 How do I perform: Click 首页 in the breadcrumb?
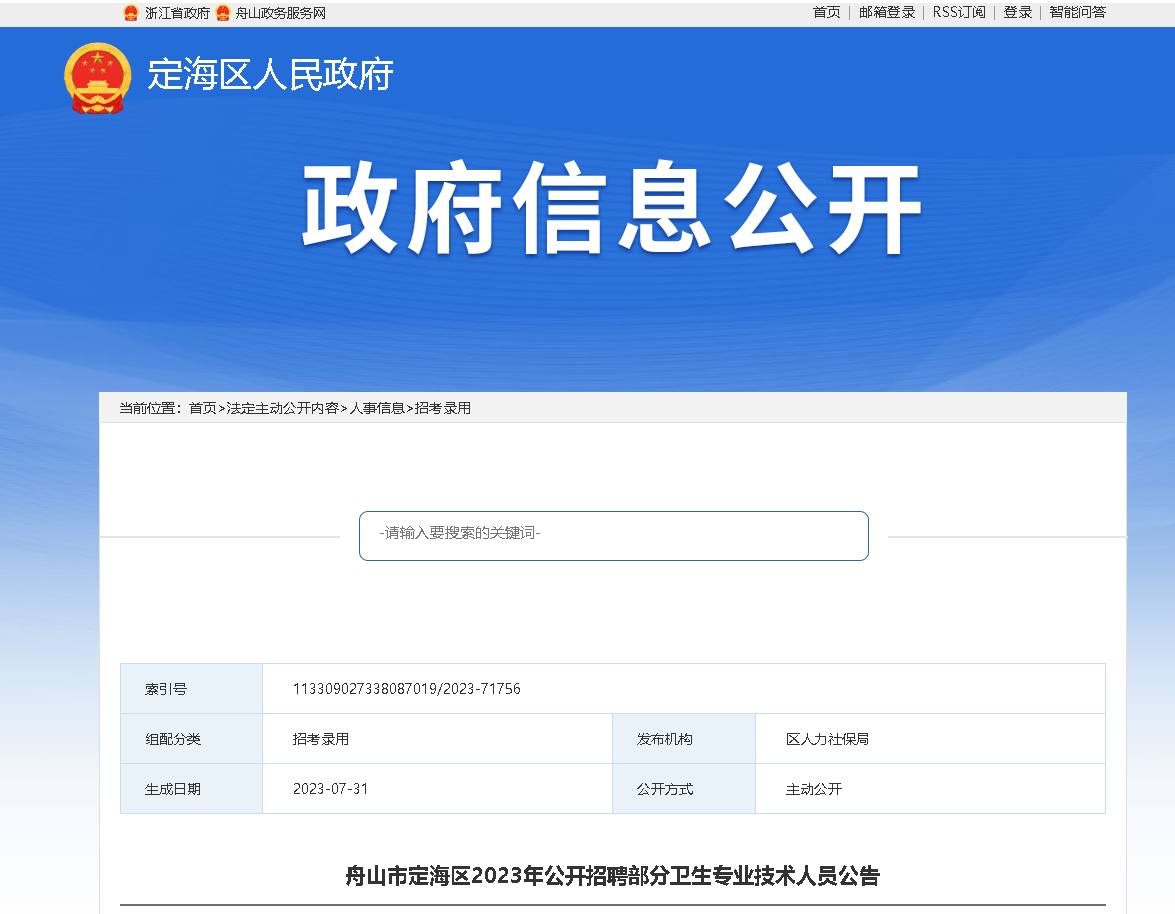(x=202, y=408)
